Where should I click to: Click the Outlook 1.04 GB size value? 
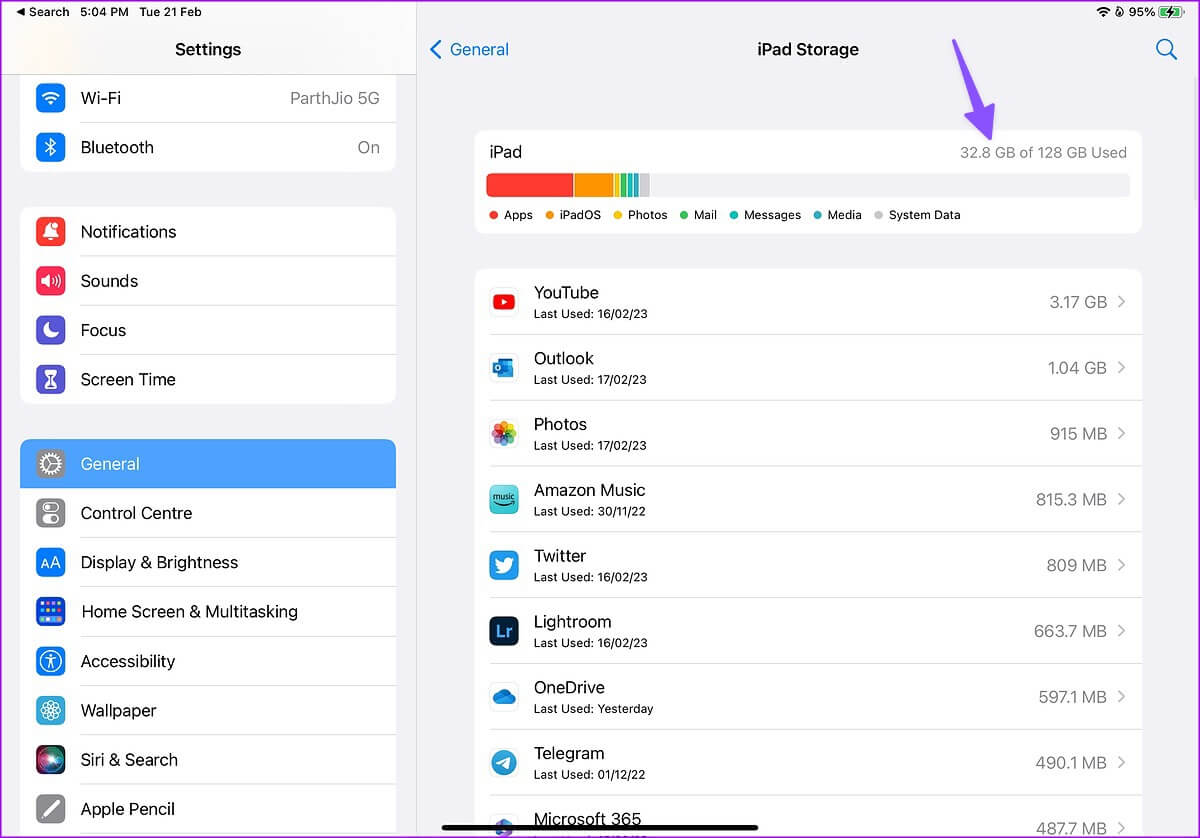coord(1077,368)
